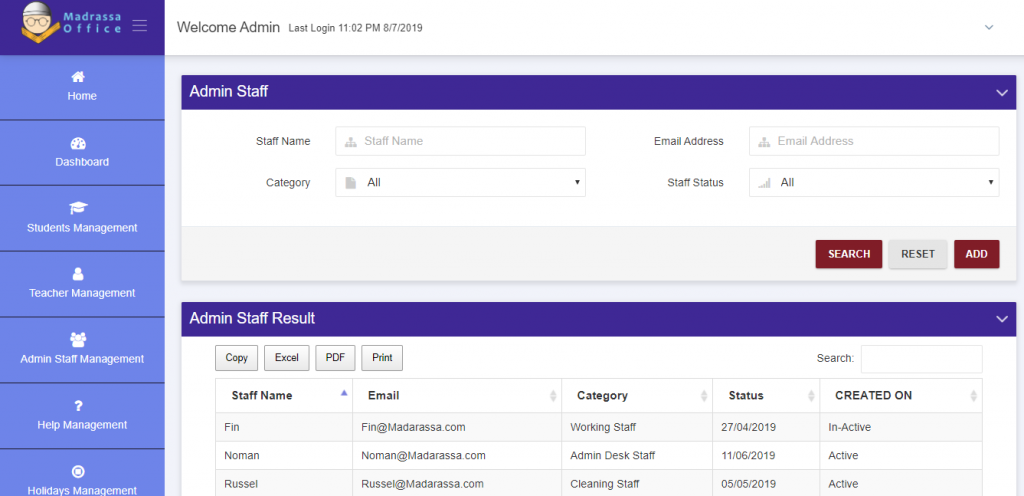Export the table using Excel button
The height and width of the screenshot is (496, 1024).
coord(286,358)
